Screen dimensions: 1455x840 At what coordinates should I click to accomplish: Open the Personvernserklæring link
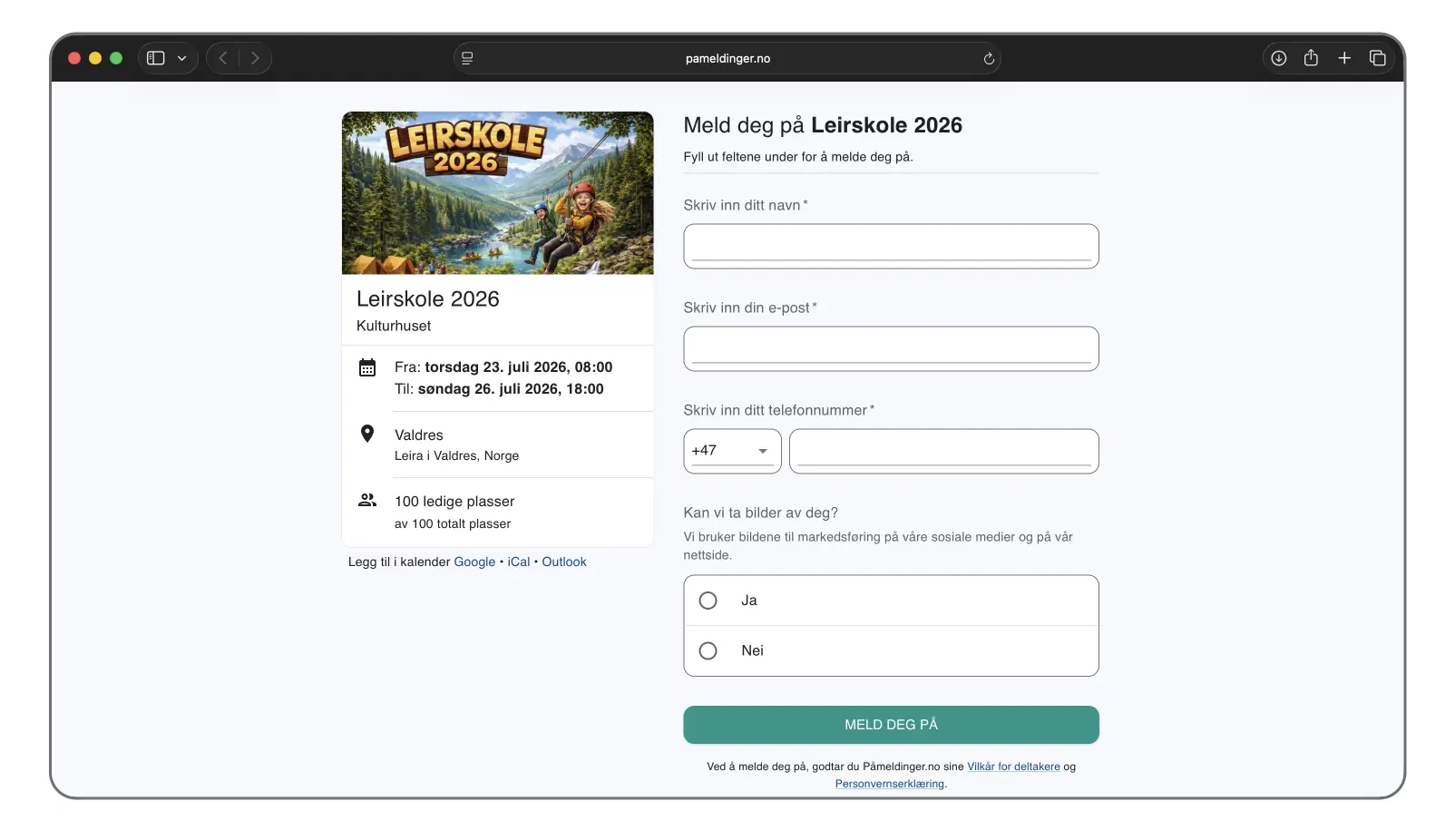(x=889, y=784)
